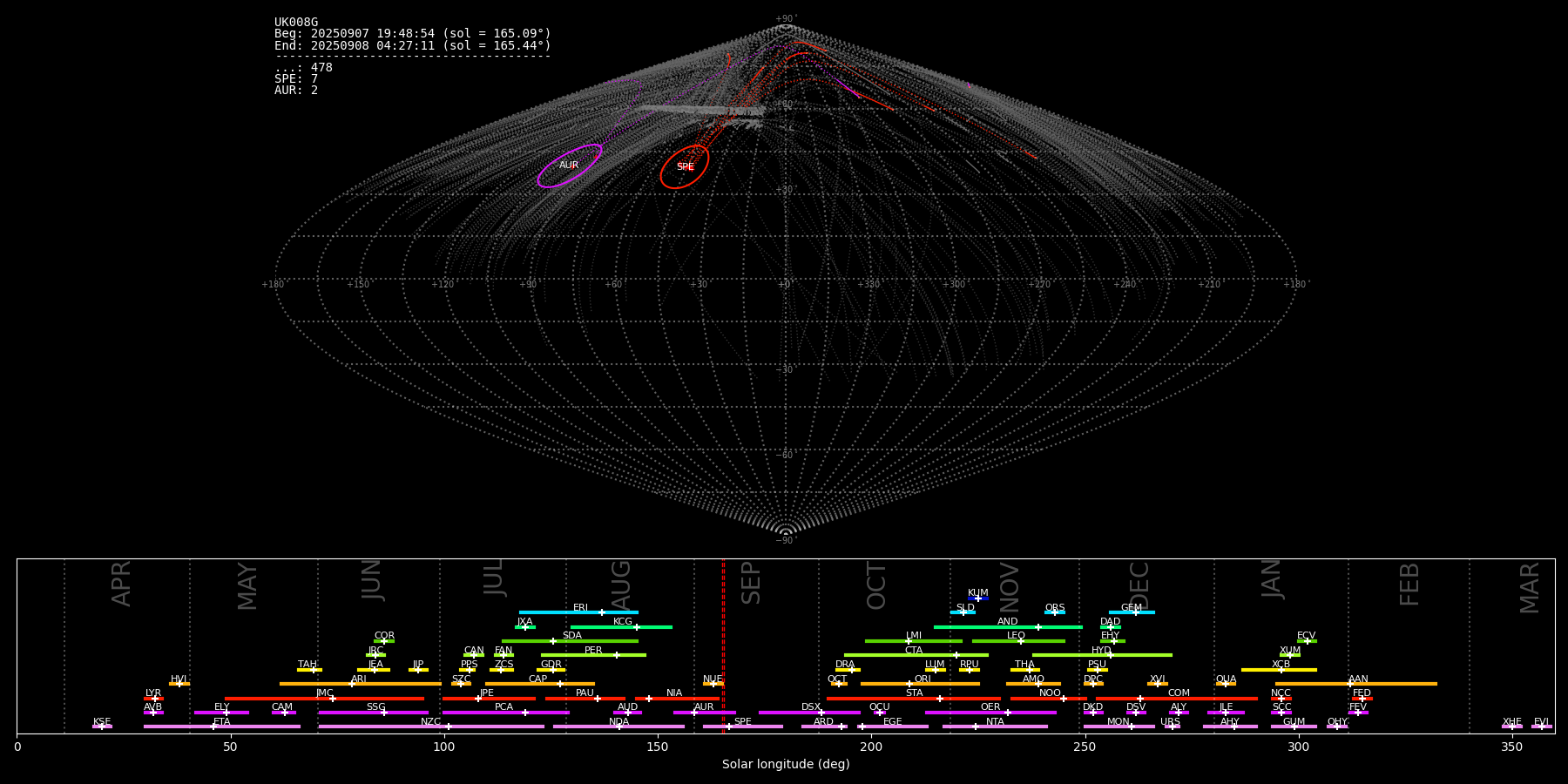This screenshot has width=1568, height=784.
Task: Click the -90 latitude label below sky map
Action: coord(785,541)
